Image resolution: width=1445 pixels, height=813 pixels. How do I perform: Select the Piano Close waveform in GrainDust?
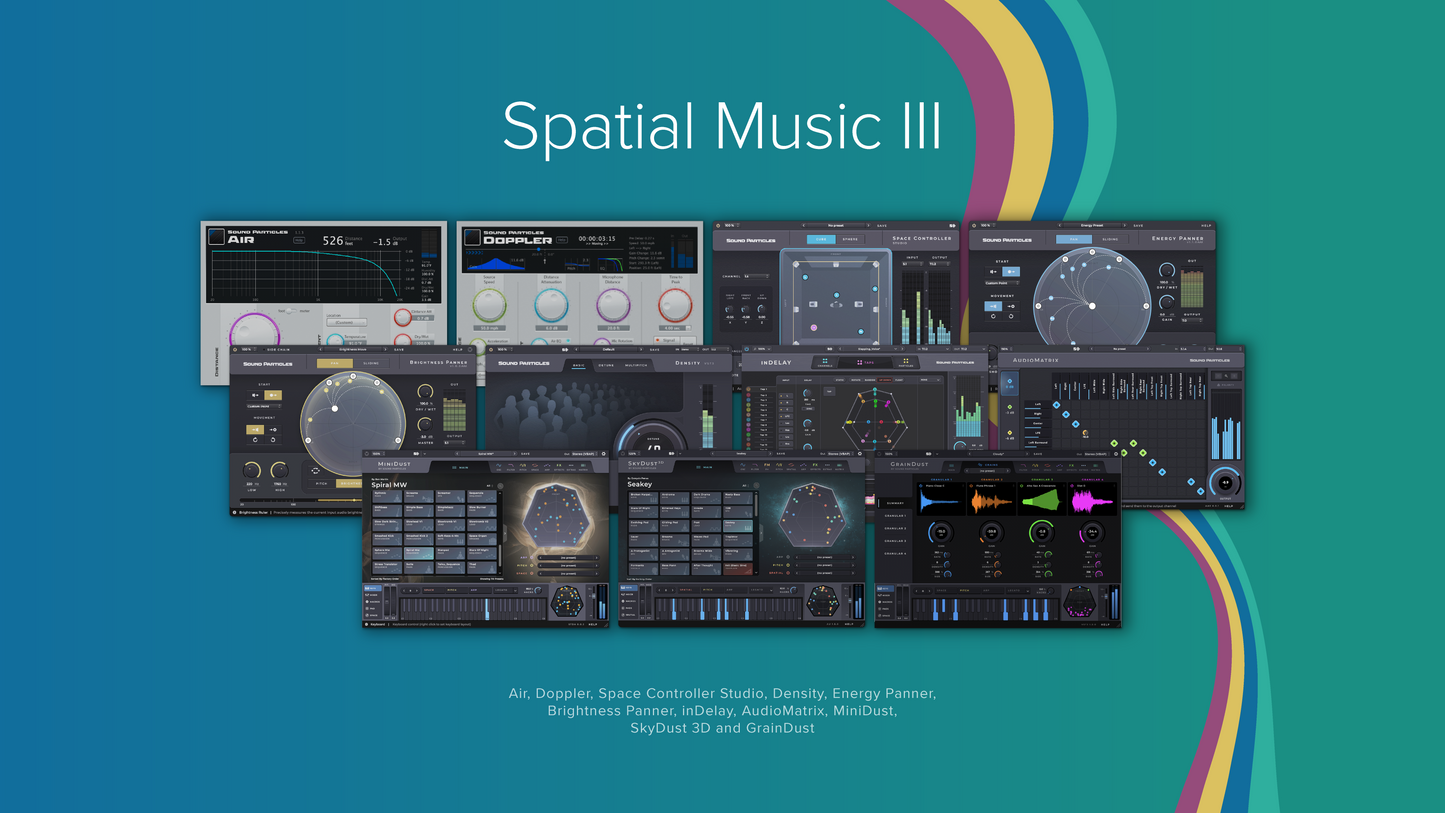click(x=941, y=500)
